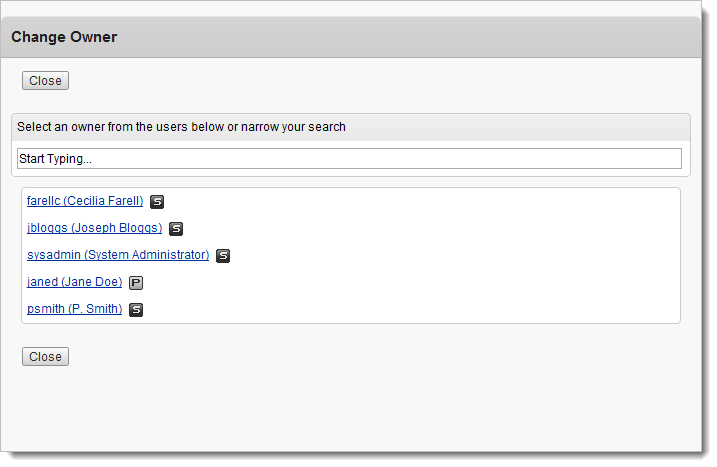Click the S badge beside farellc
This screenshot has height=467, width=717.
[x=157, y=202]
